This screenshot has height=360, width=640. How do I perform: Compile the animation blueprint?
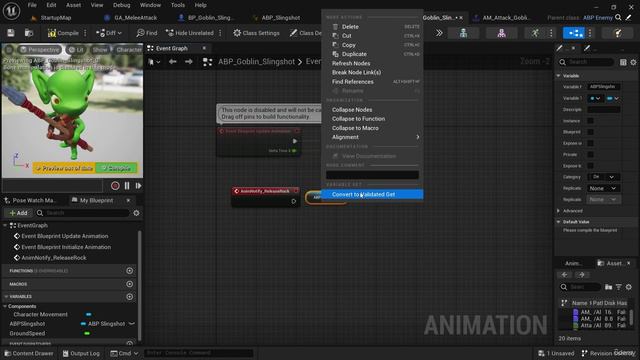[x=63, y=33]
